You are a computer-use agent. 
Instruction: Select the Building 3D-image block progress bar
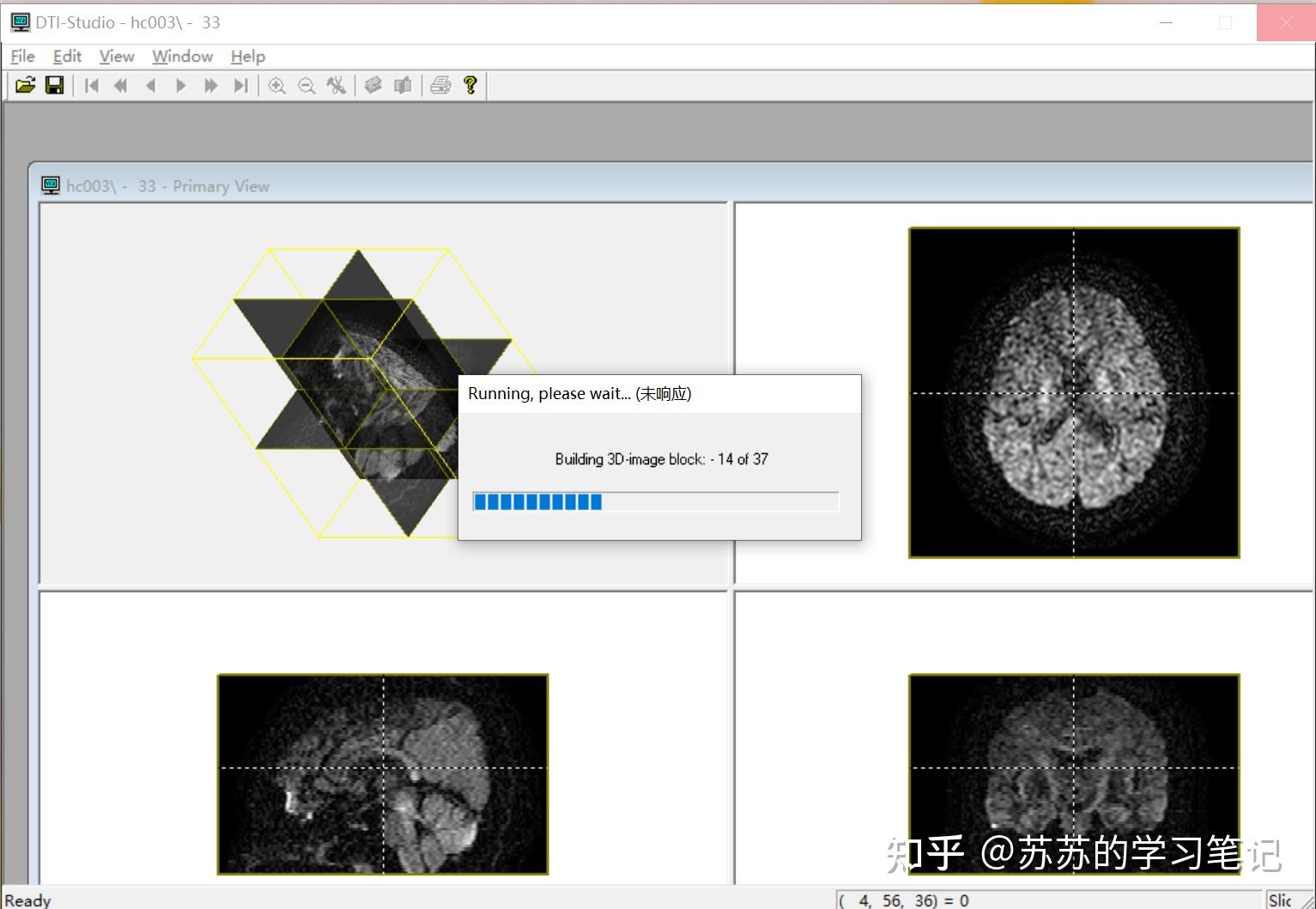pos(655,501)
